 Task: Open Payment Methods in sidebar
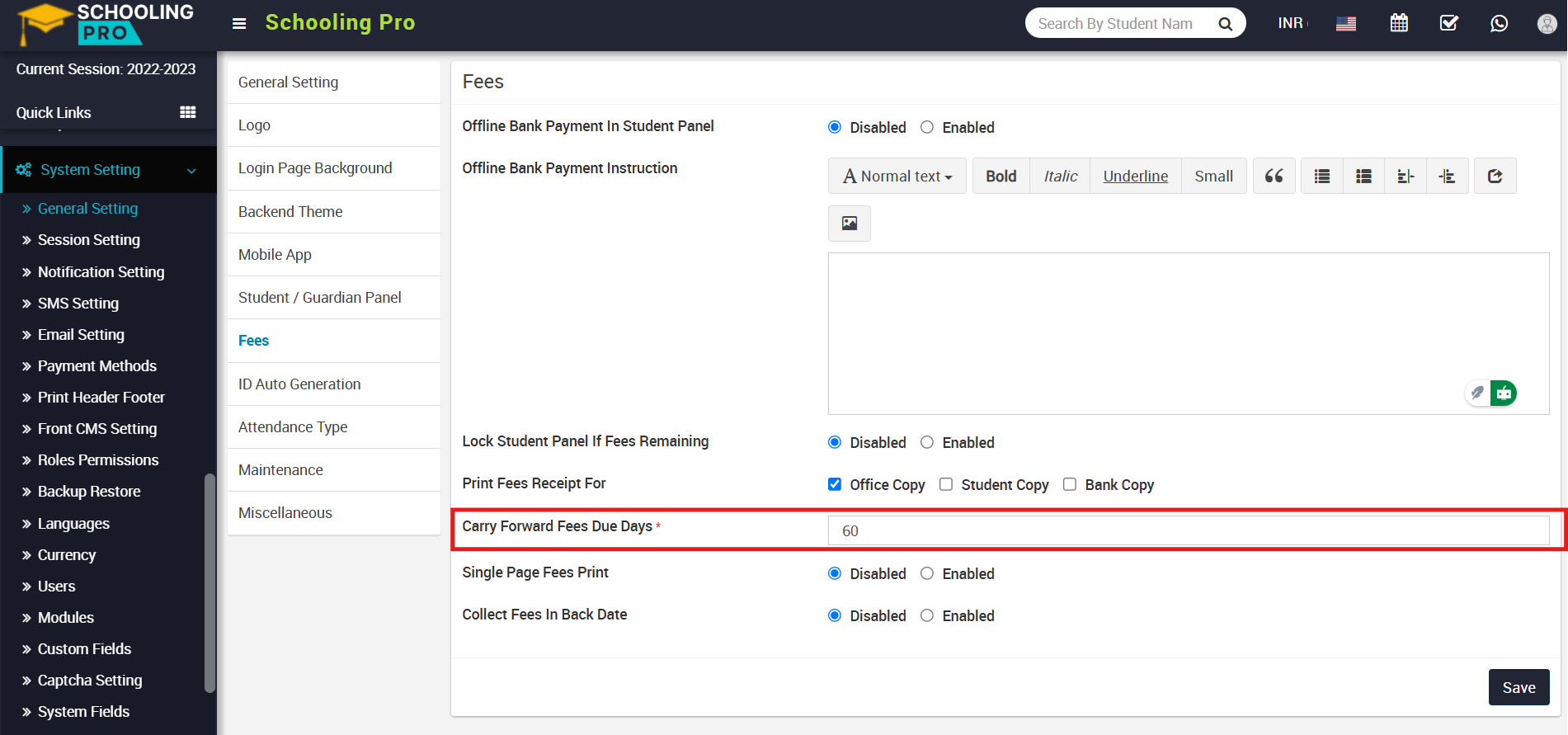(x=97, y=366)
